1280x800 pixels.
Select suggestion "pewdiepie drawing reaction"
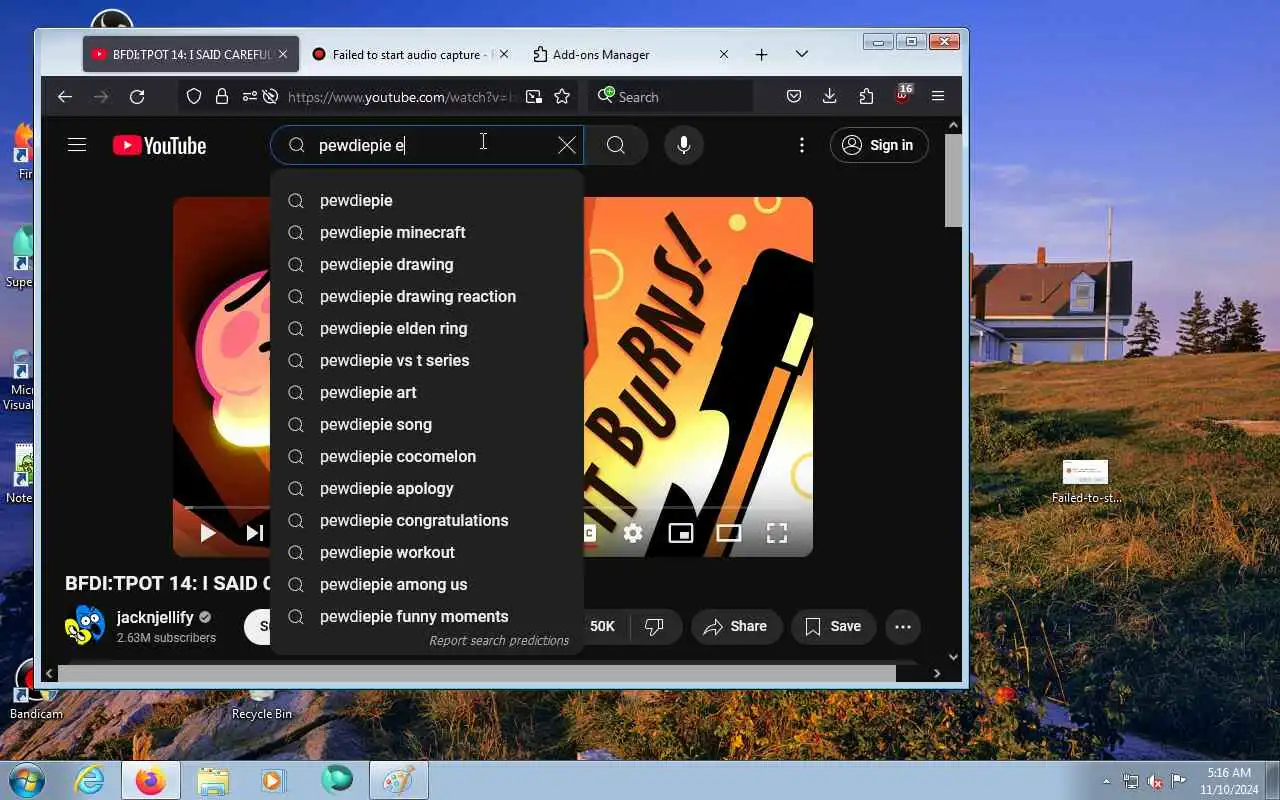427,296
